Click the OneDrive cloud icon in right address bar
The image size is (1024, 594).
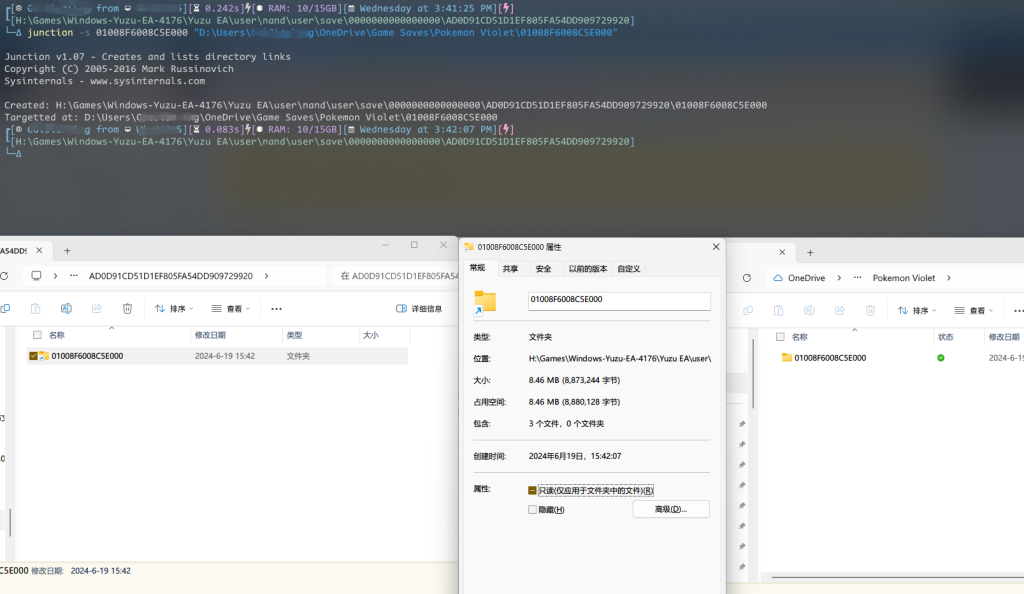point(778,278)
